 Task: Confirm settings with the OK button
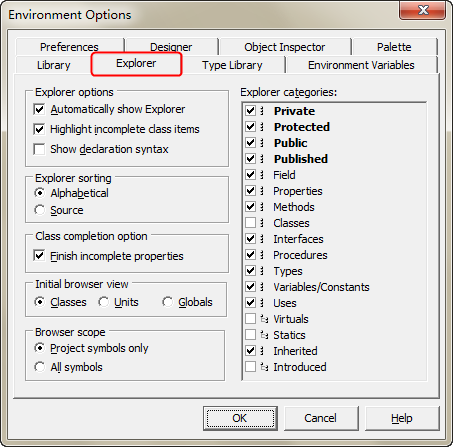tap(240, 418)
